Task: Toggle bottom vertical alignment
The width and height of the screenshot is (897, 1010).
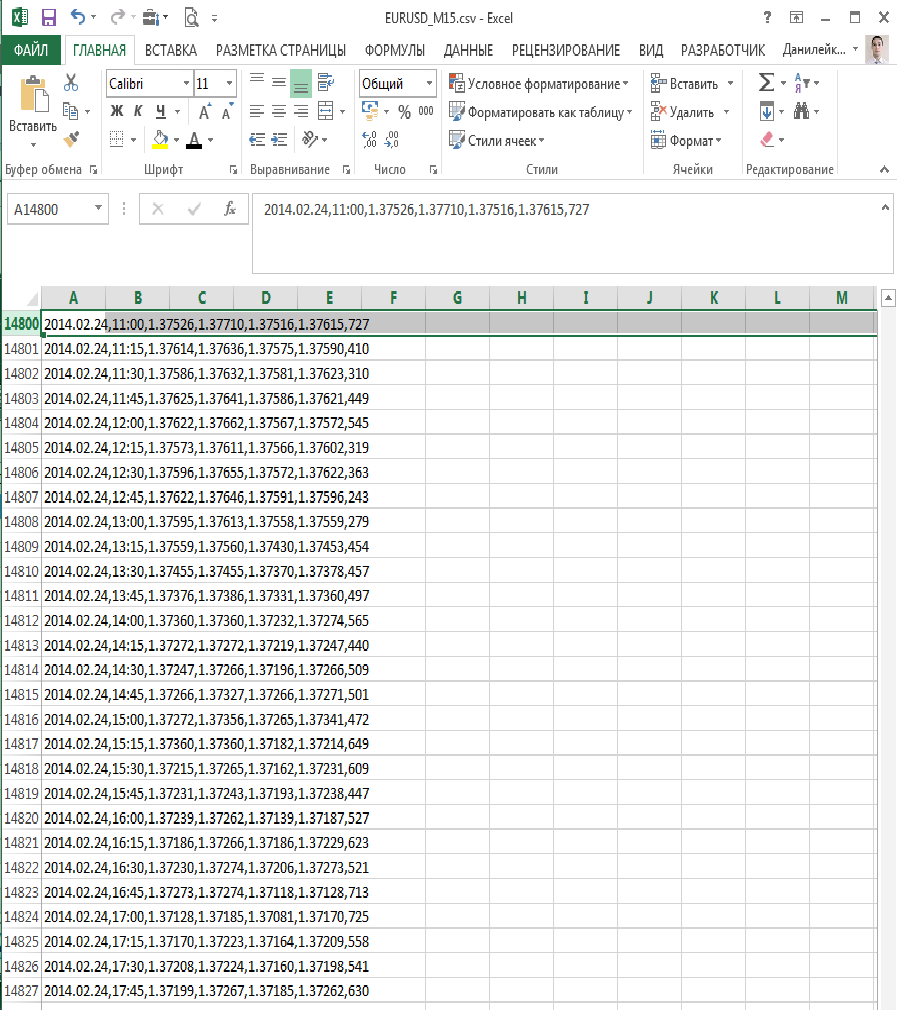Action: click(301, 83)
